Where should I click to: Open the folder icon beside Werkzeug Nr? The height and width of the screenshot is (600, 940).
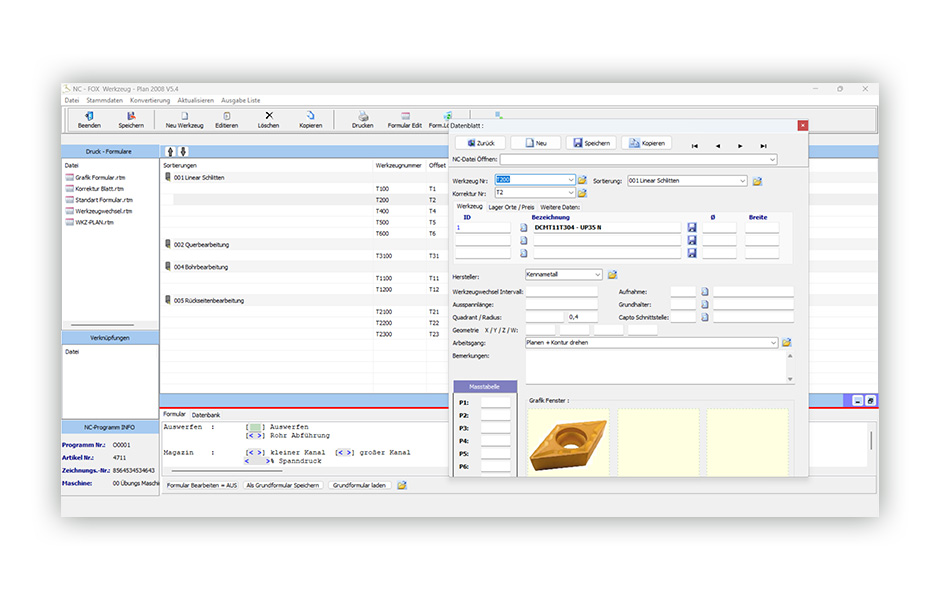pos(582,180)
